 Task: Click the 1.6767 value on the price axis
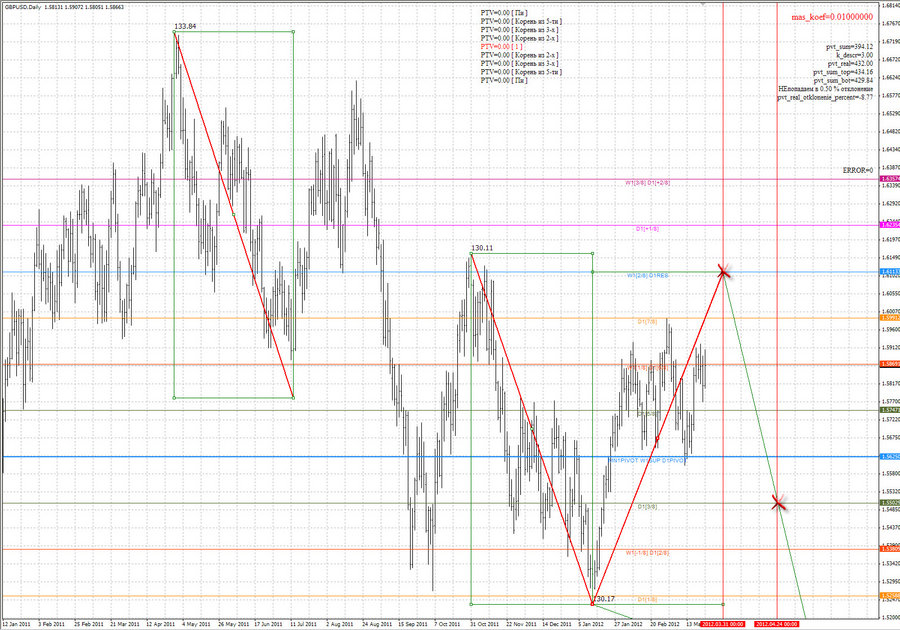[x=891, y=24]
